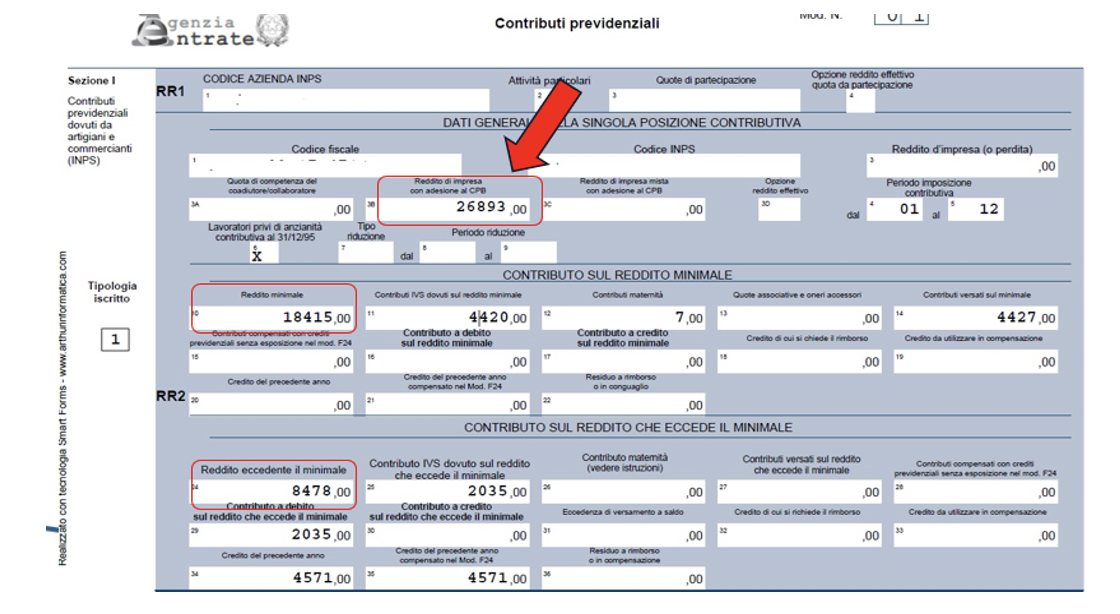Click the Periodo imposizione 'al' month field
This screenshot has height=614, width=1120.
[976, 209]
